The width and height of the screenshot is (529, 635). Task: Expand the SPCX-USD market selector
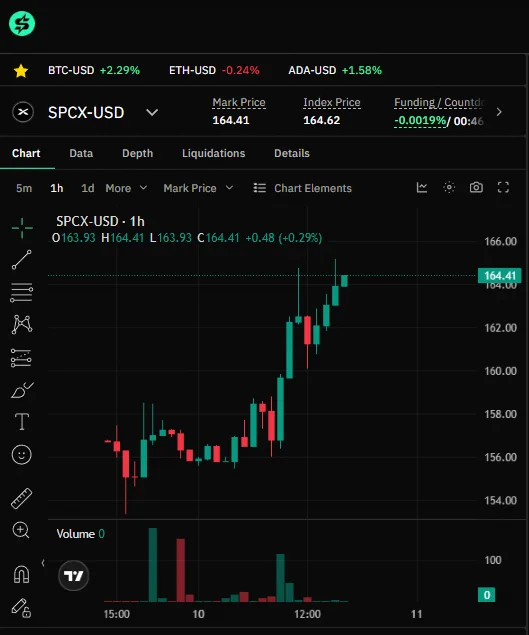pyautogui.click(x=152, y=112)
